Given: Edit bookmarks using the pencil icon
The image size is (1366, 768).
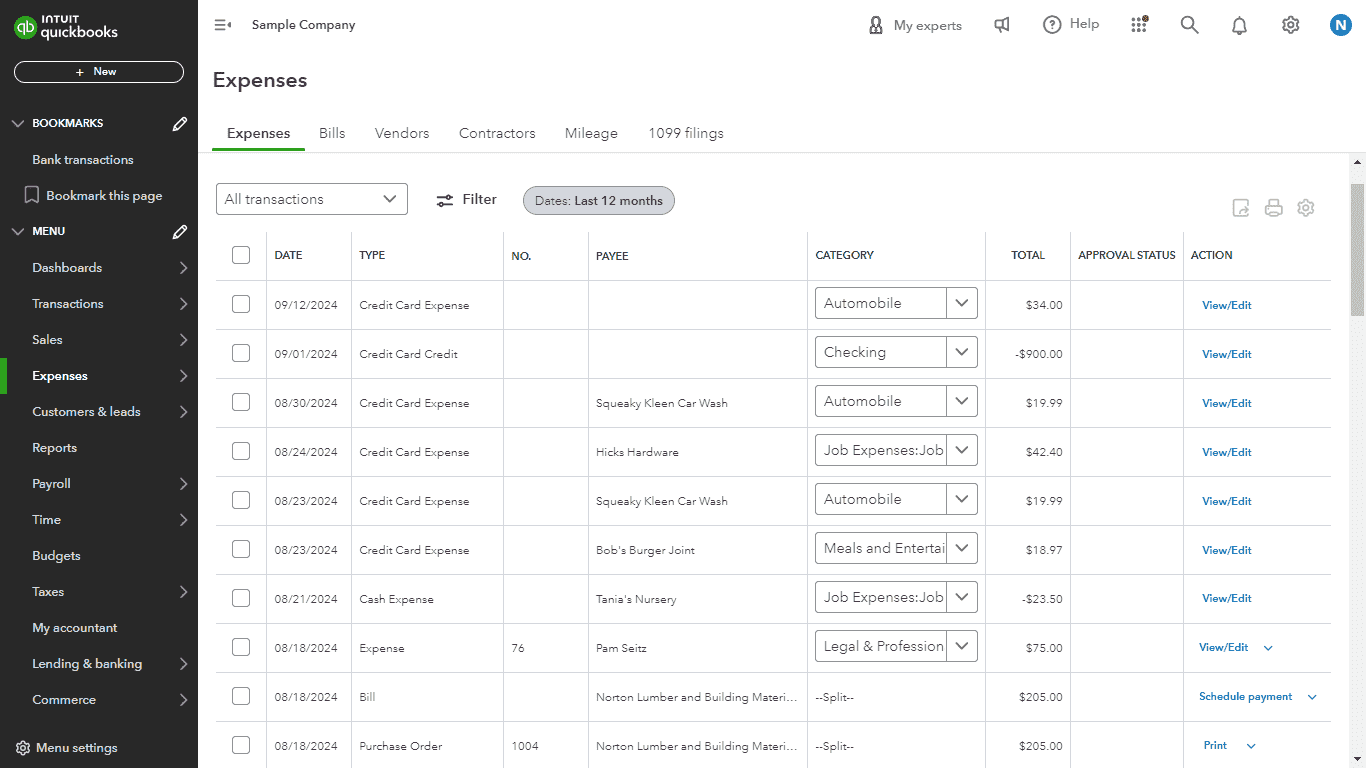Looking at the screenshot, I should [x=179, y=123].
